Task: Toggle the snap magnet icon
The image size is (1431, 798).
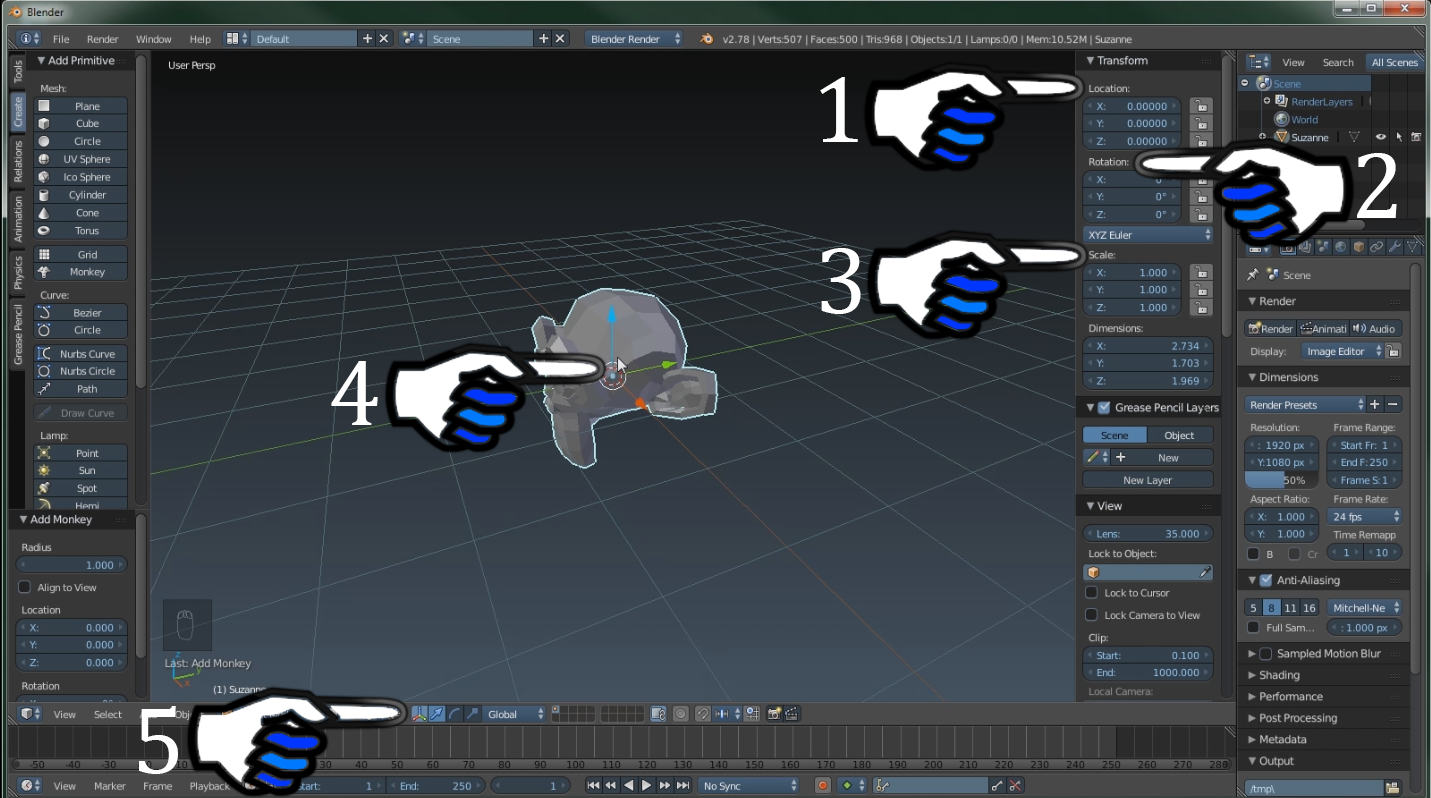Action: click(702, 714)
